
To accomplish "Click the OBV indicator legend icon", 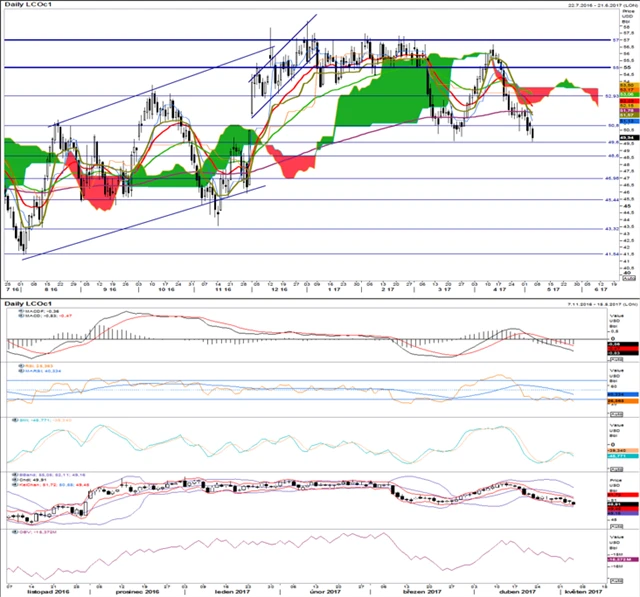I will click(x=10, y=534).
